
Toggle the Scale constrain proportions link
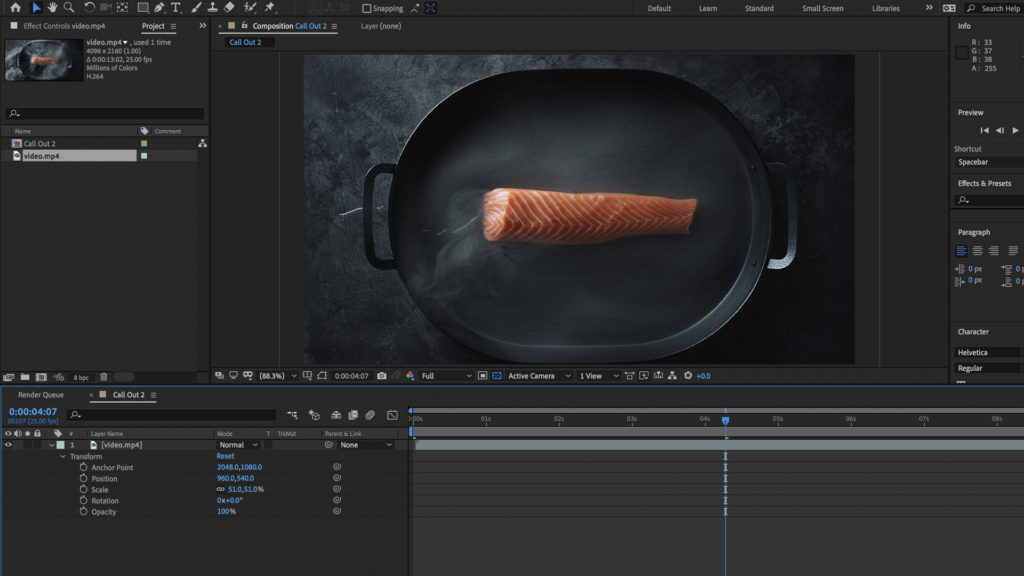tap(220, 490)
